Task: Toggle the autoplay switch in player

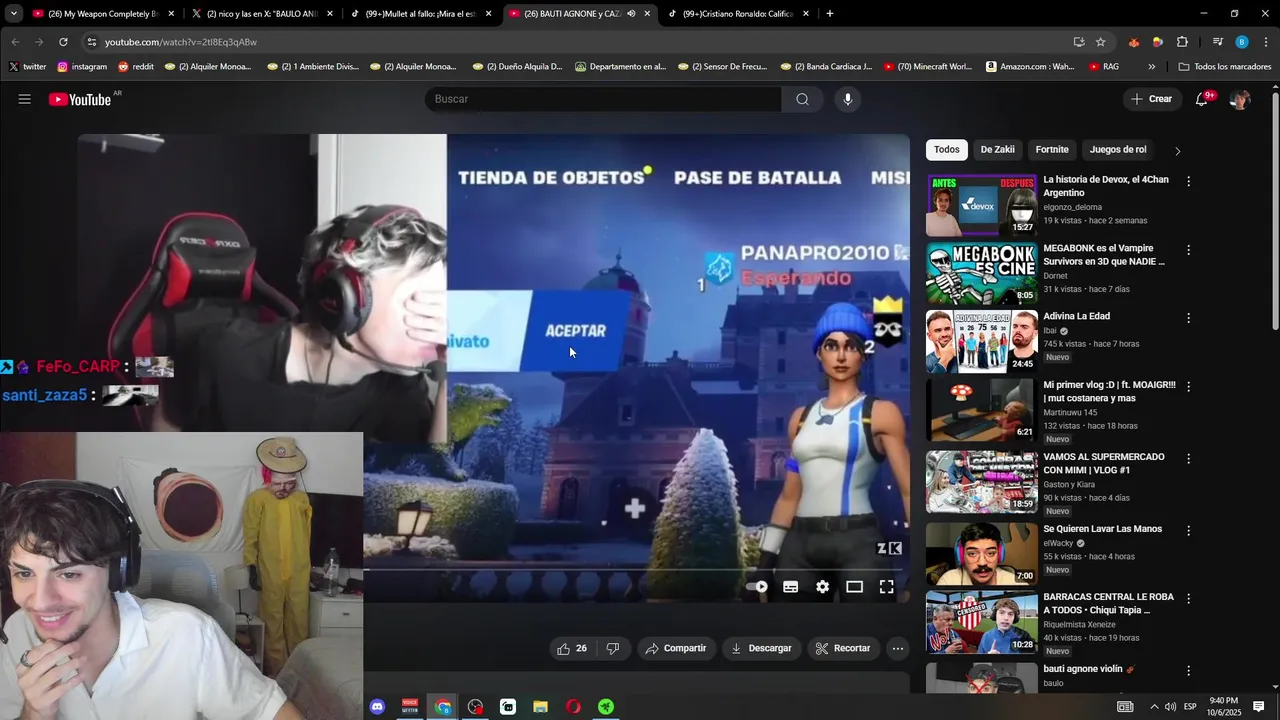Action: [758, 587]
